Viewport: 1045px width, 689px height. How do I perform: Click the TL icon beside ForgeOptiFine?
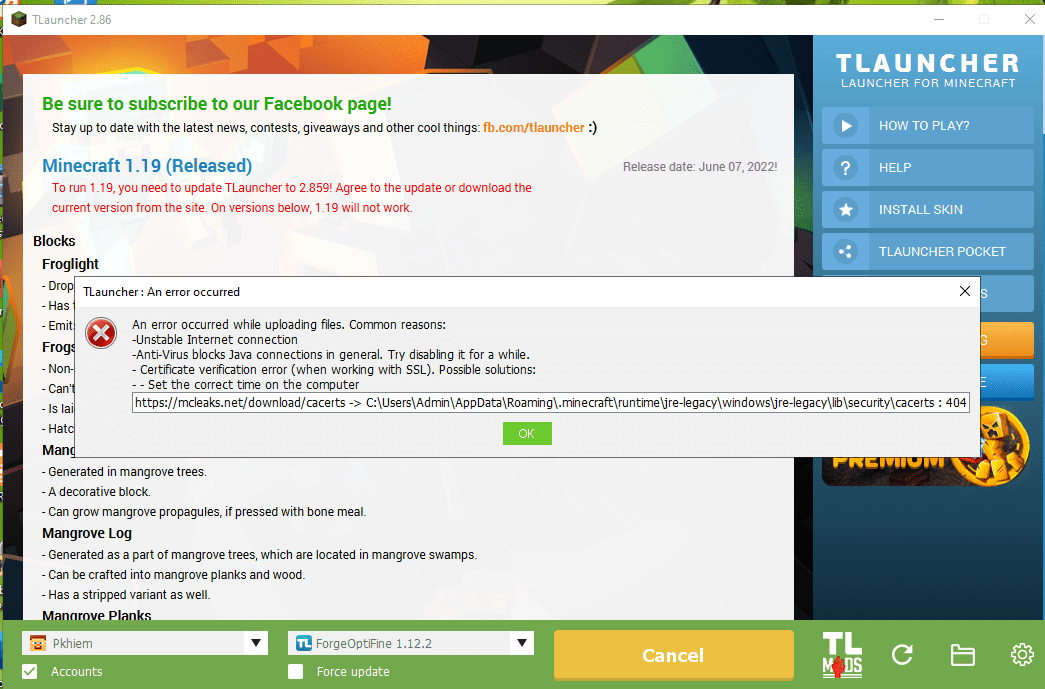click(304, 643)
